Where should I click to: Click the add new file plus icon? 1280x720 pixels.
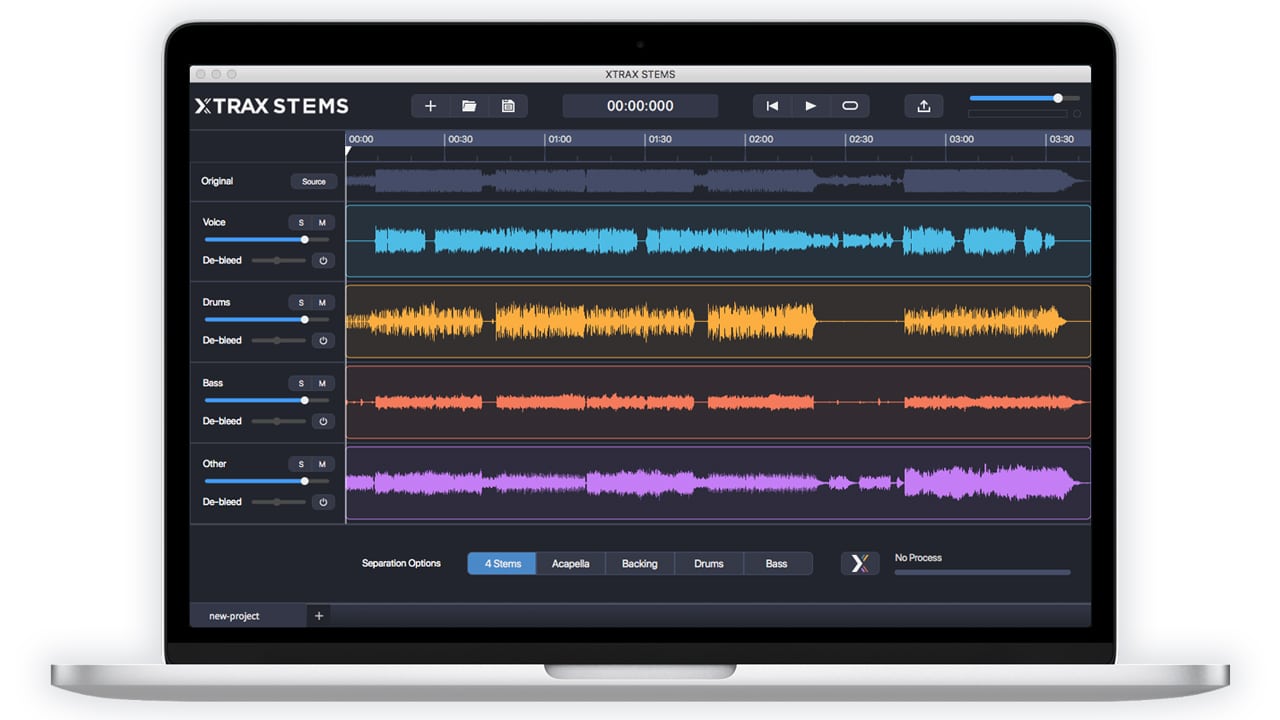430,106
